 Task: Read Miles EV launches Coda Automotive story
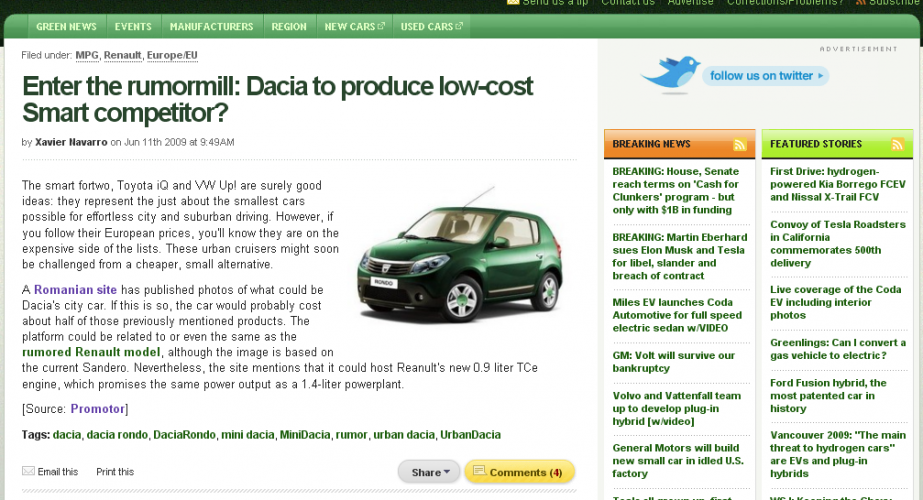677,315
